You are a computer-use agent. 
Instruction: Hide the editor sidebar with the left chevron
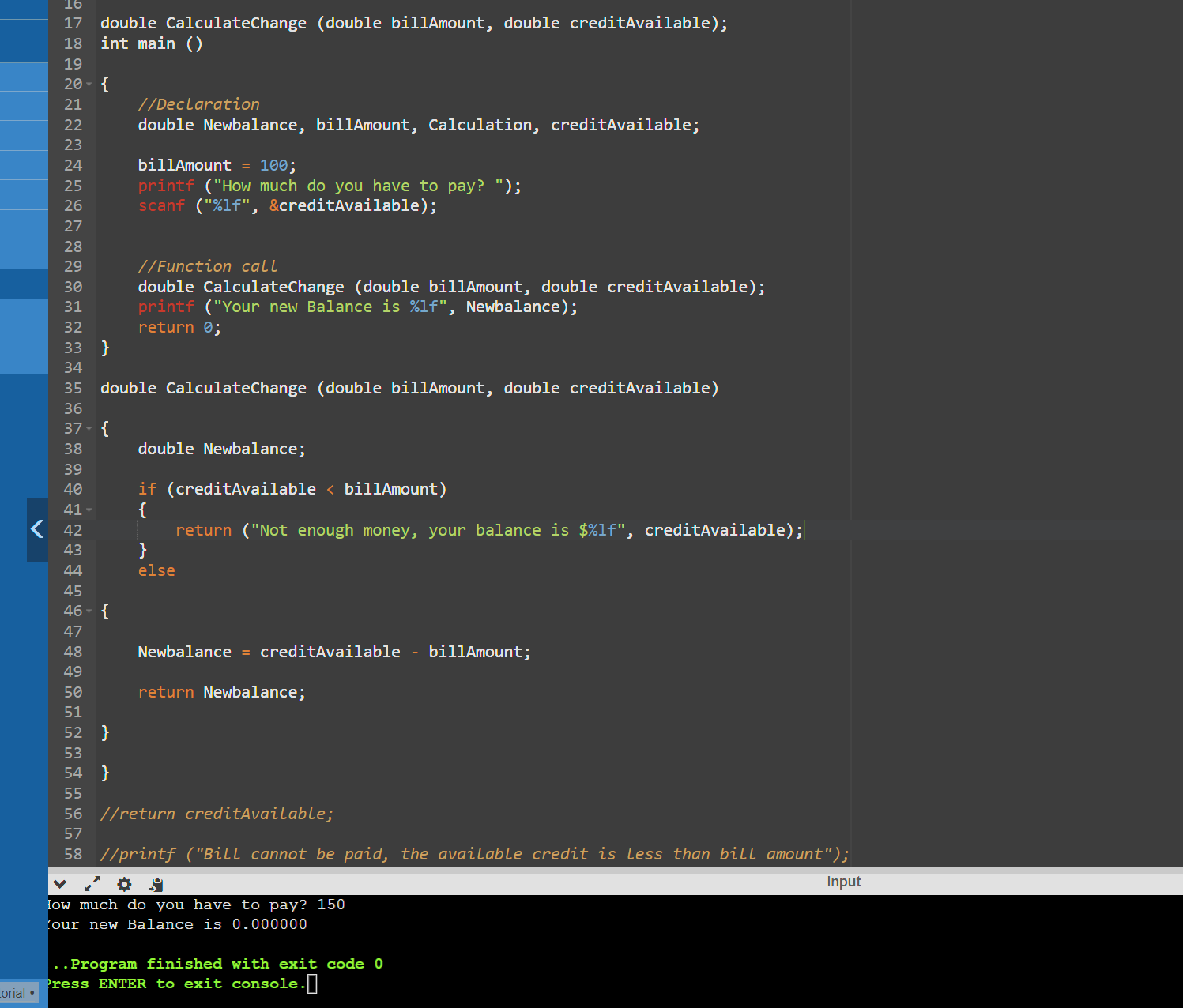click(x=36, y=529)
